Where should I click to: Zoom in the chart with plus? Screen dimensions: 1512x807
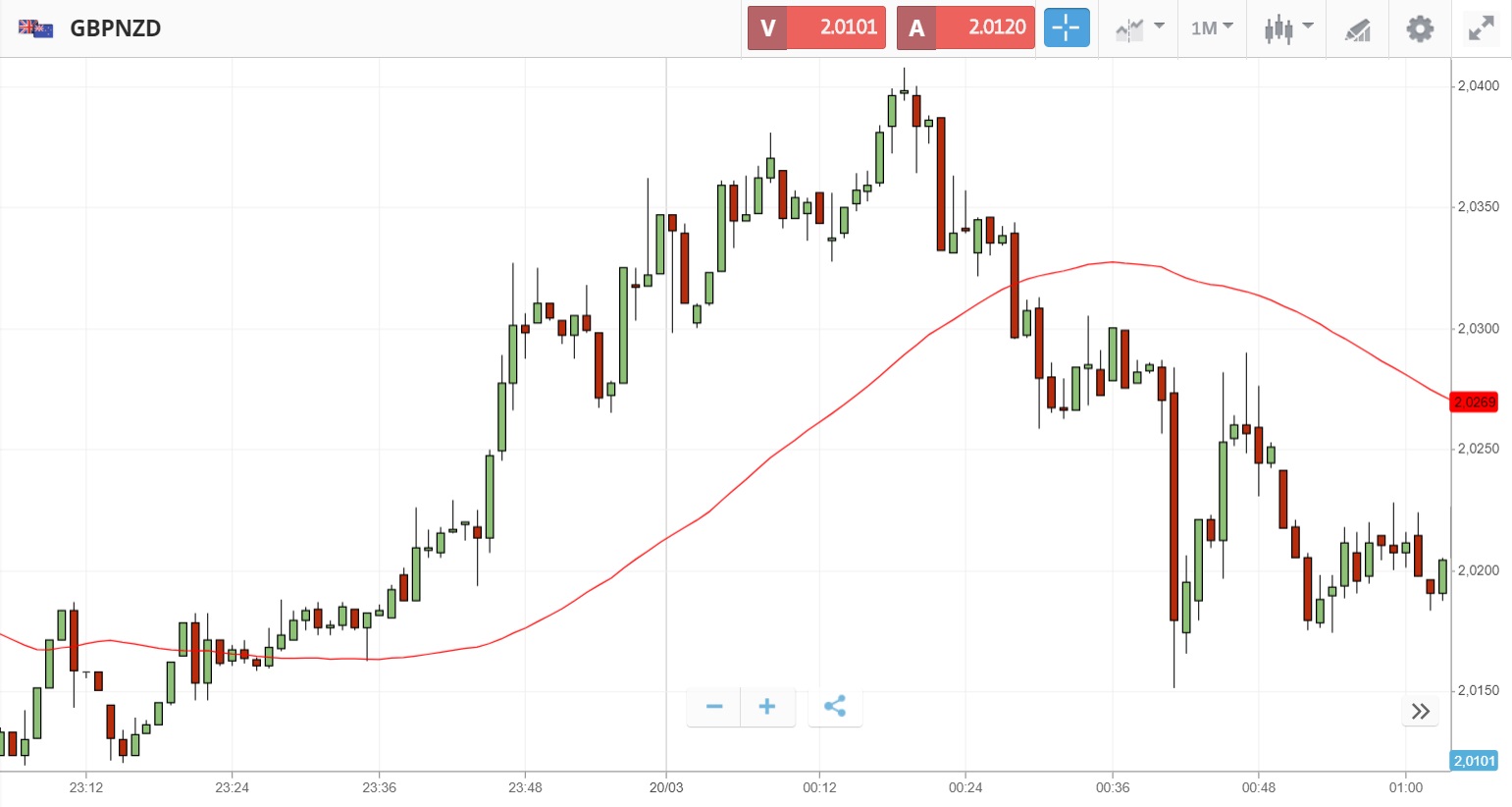tap(767, 707)
